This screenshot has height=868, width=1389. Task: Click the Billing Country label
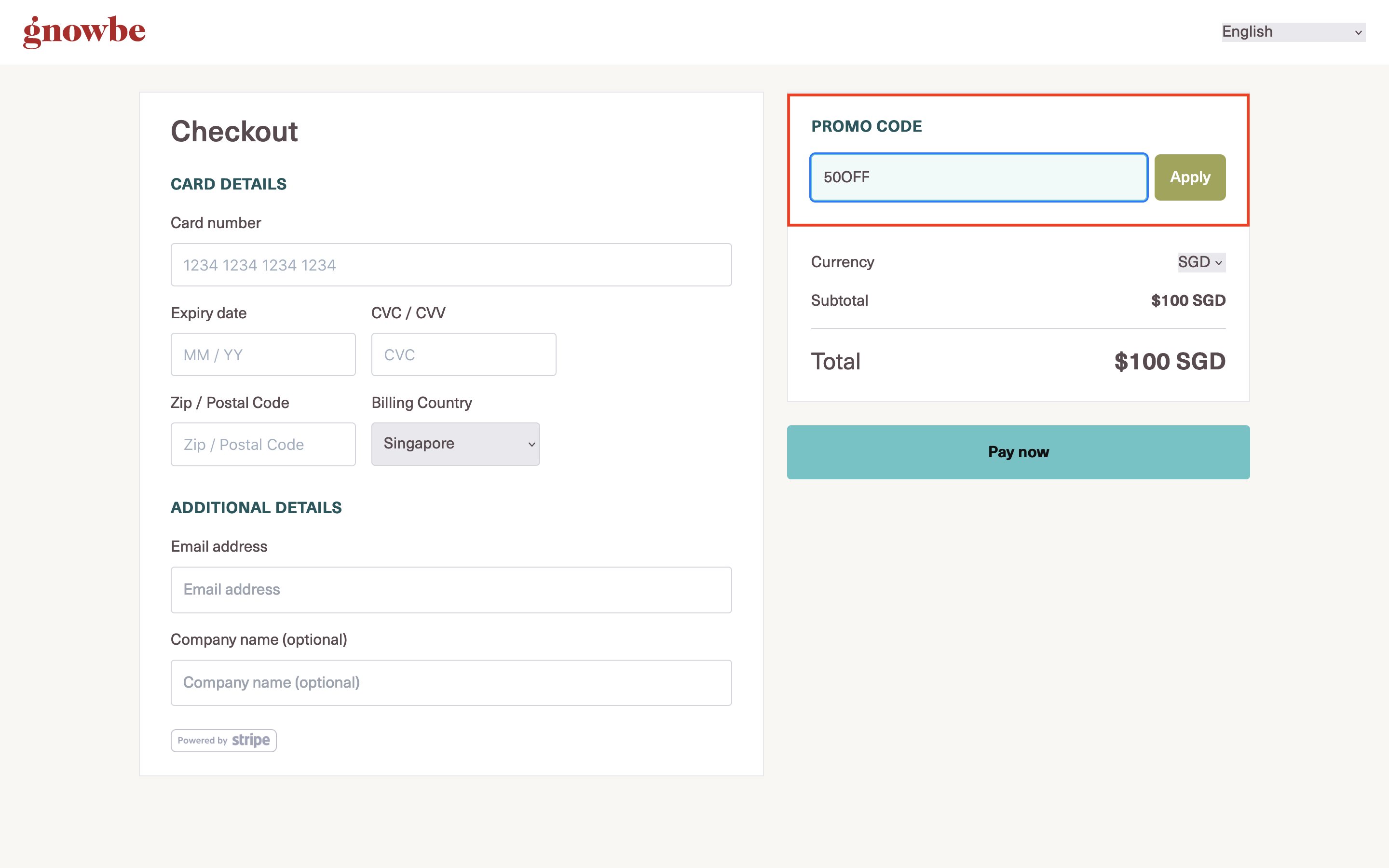(x=422, y=403)
